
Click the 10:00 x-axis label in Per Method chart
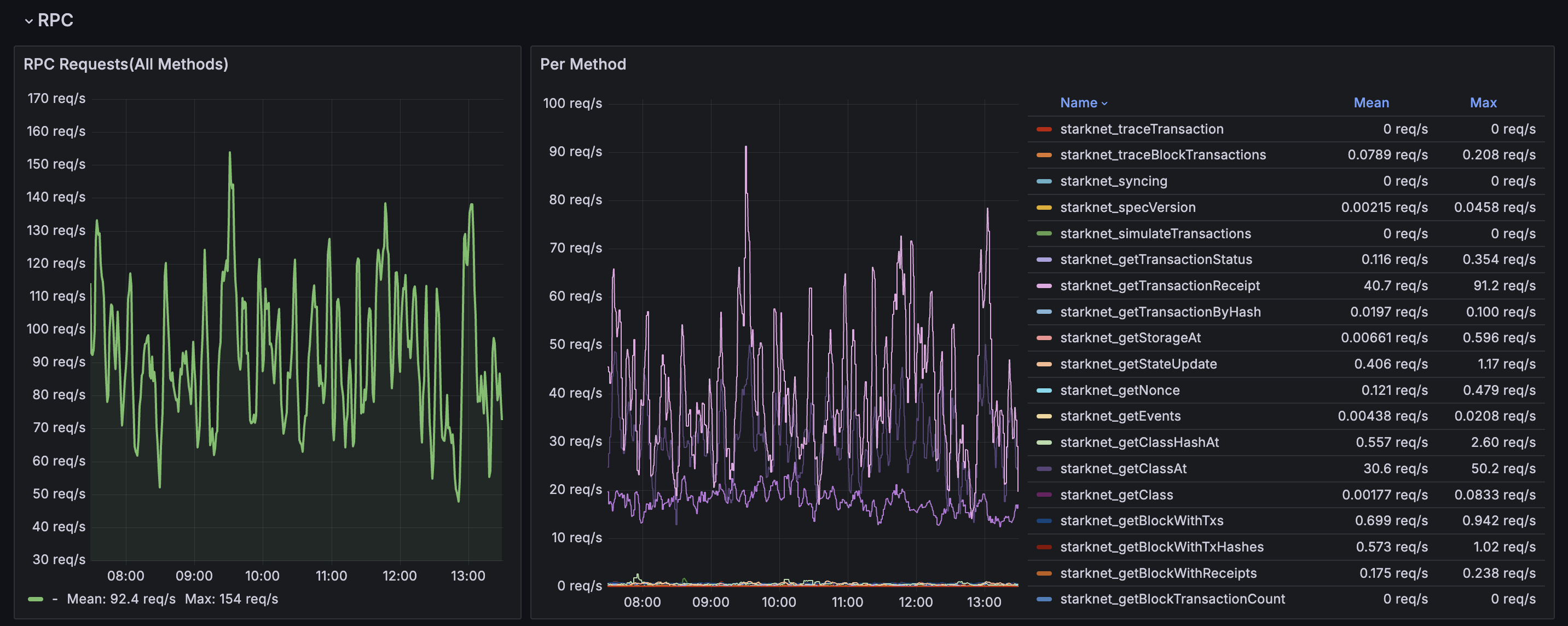[778, 602]
